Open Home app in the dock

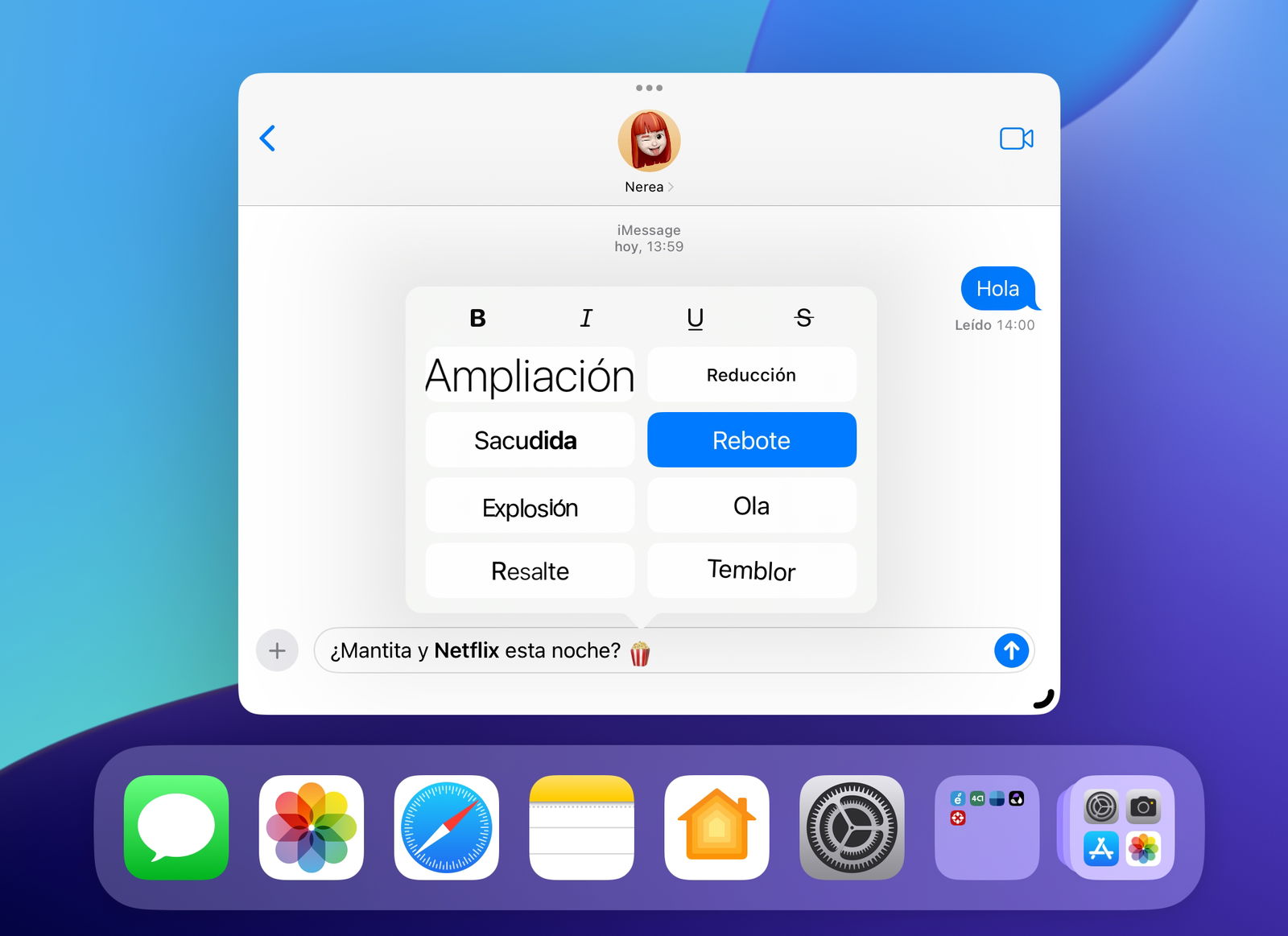[716, 827]
